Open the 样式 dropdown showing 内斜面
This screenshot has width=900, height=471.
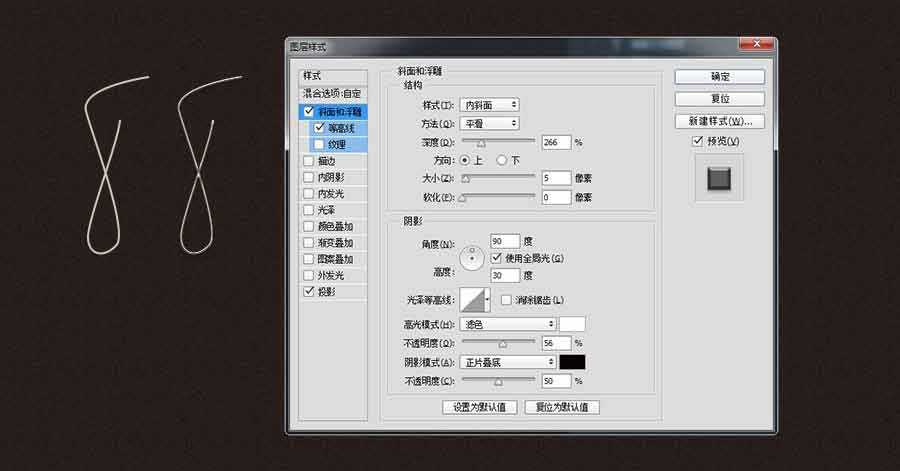(x=489, y=105)
